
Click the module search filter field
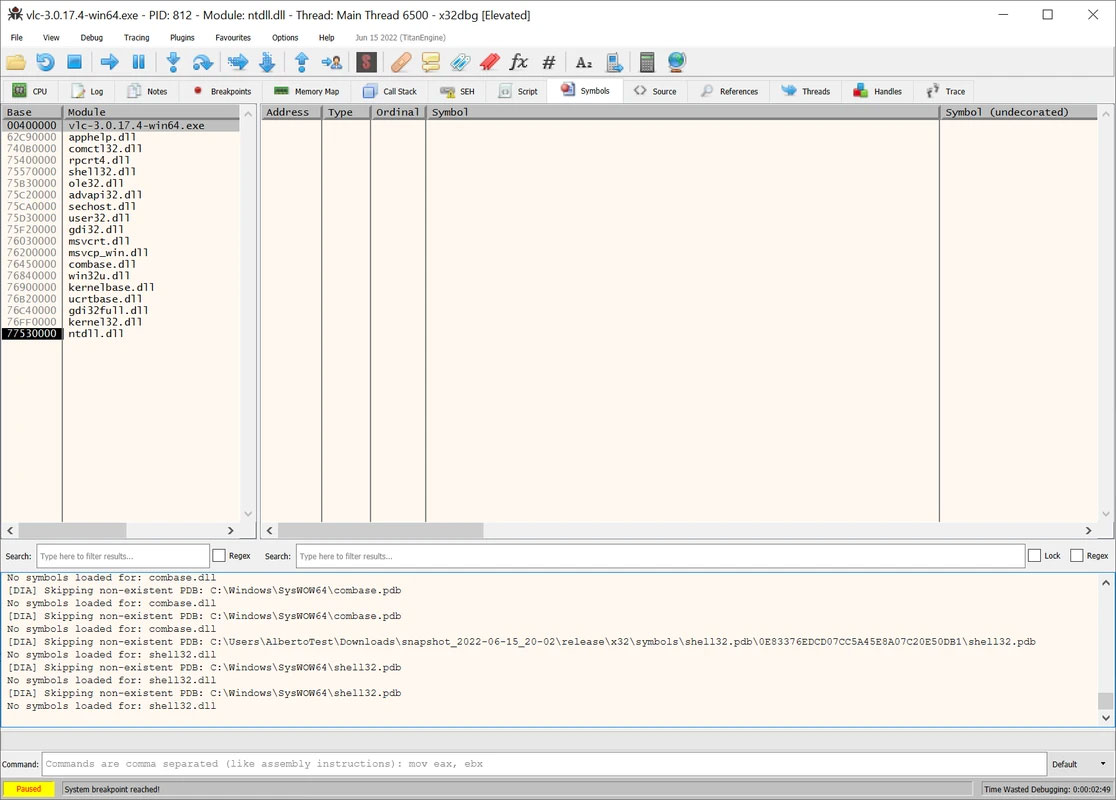click(x=122, y=556)
